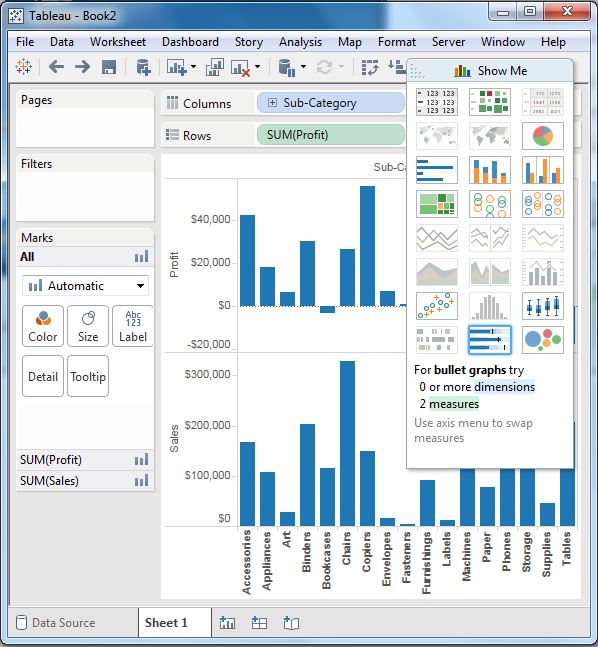Select the box-and-whisker plot option
The image size is (598, 647).
(x=542, y=306)
